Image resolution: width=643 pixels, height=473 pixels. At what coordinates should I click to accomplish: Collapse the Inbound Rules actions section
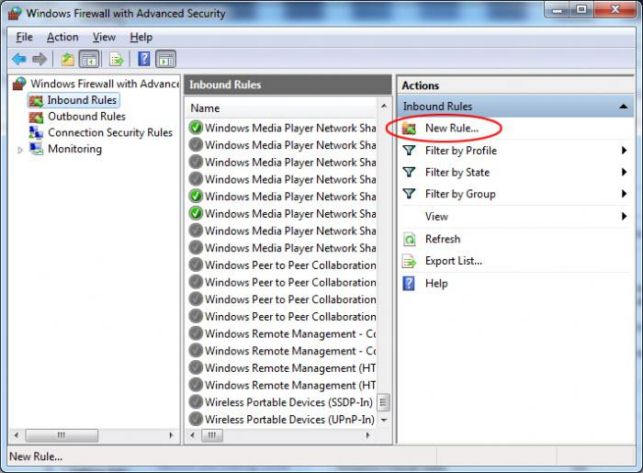click(x=623, y=107)
